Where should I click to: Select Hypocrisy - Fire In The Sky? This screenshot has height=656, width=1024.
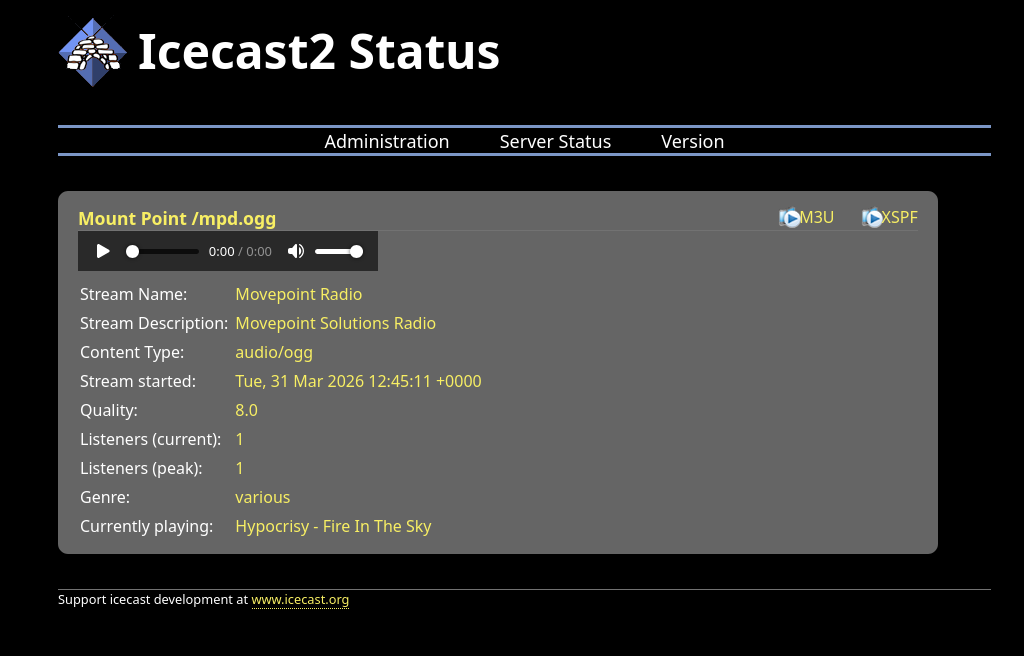tap(333, 527)
